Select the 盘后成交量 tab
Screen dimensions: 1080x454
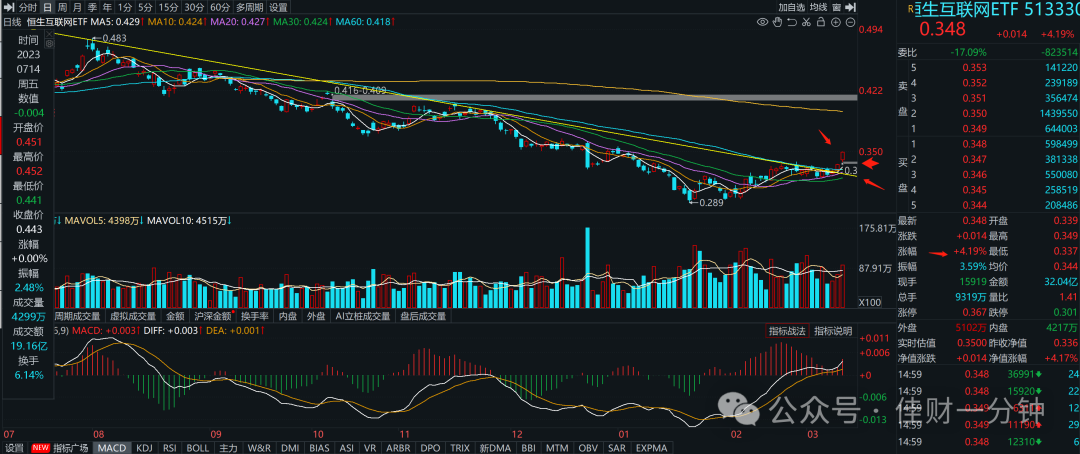tap(423, 316)
